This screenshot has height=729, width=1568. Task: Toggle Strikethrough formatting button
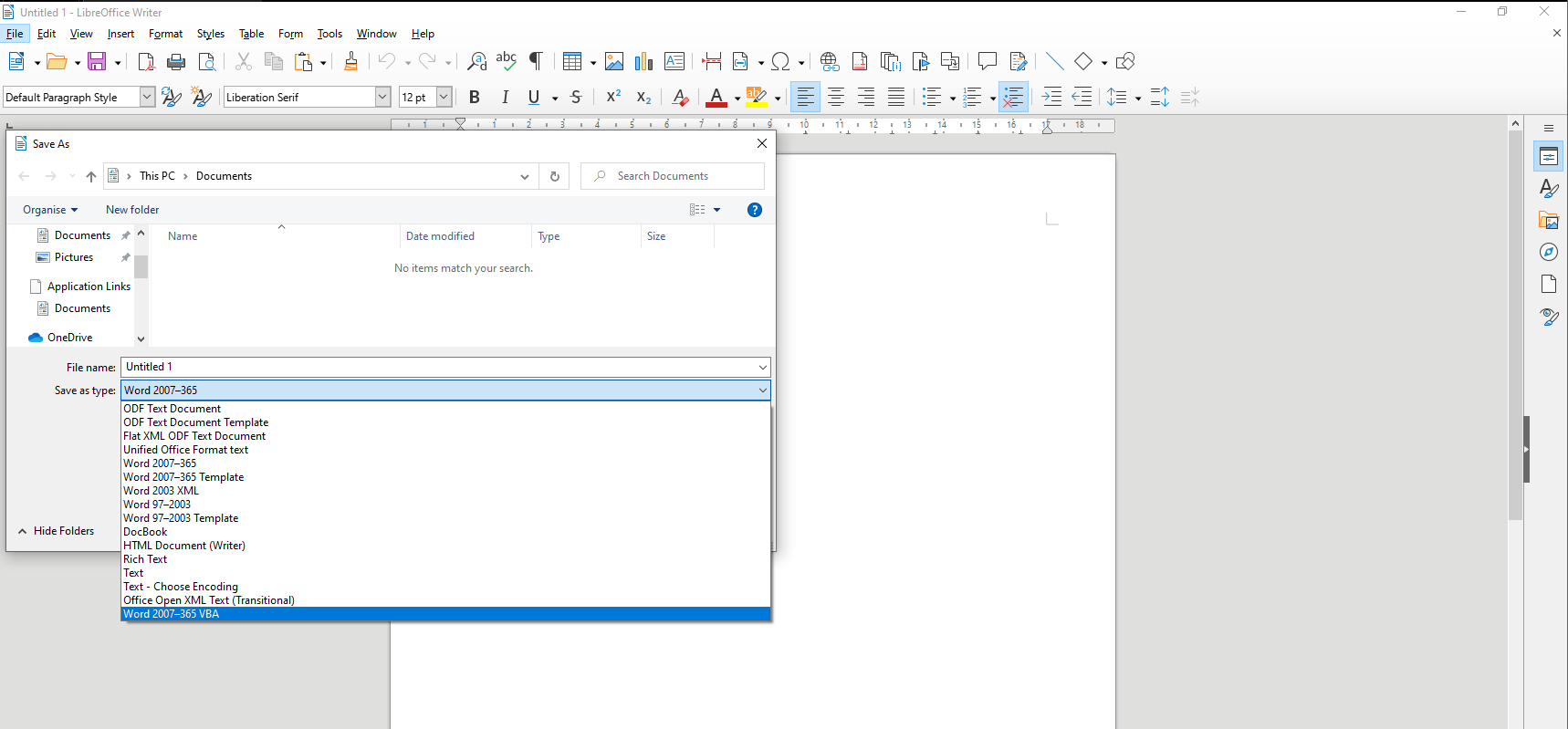click(576, 97)
